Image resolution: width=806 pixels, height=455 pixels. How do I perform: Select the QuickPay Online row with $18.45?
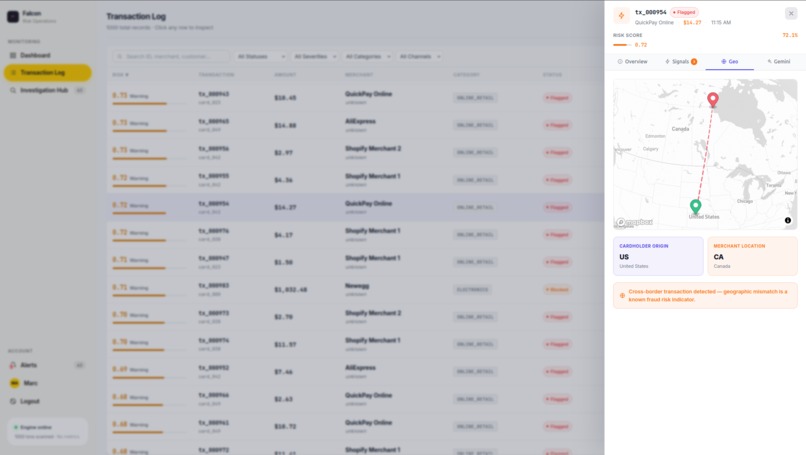(355, 98)
